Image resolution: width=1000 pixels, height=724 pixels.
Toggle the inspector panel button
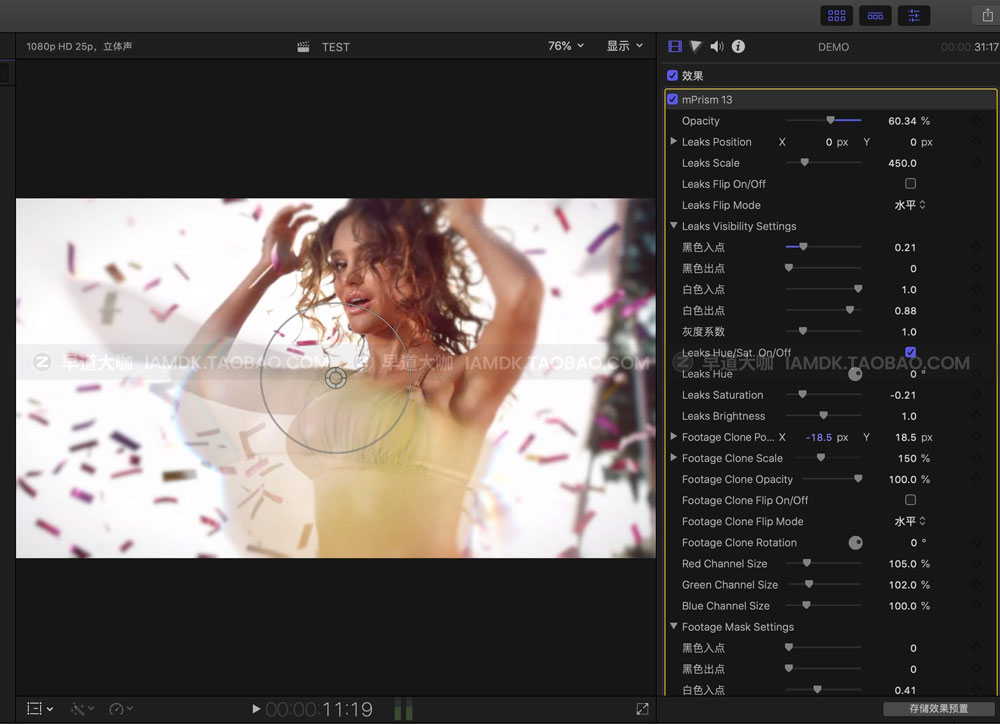click(913, 16)
